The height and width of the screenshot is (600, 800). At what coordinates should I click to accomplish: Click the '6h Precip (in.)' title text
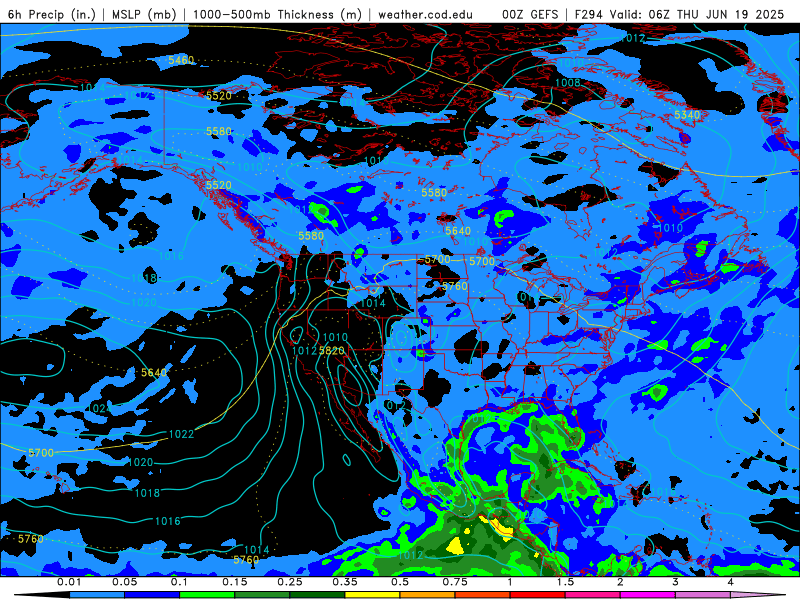pos(52,15)
